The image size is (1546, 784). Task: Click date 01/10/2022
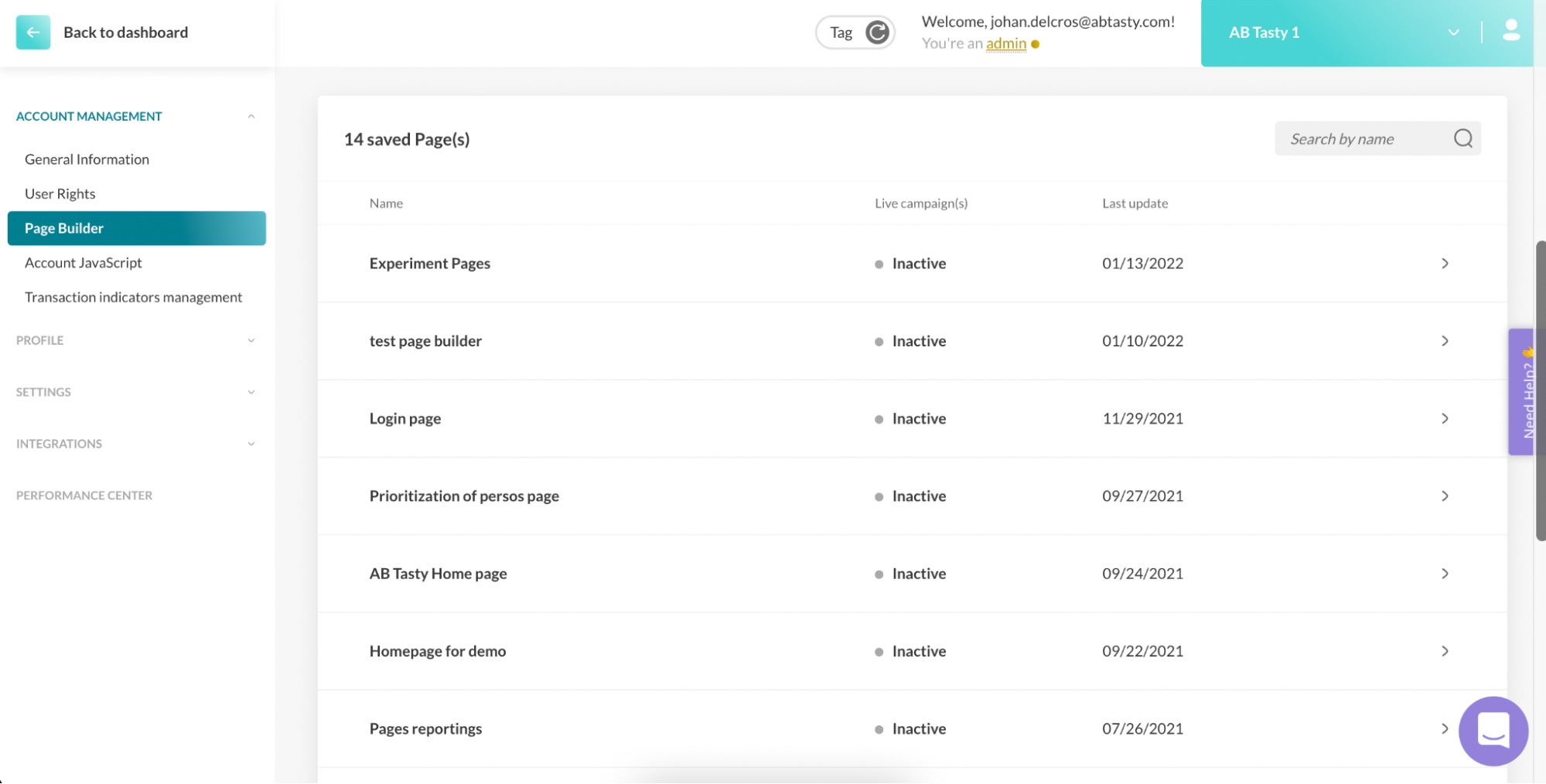coord(1142,341)
